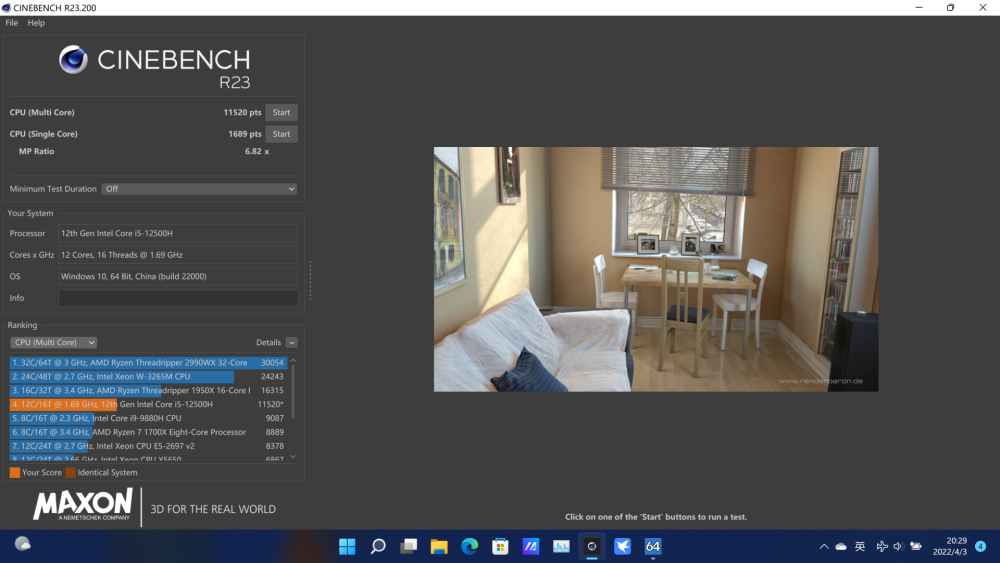1000x563 pixels.
Task: Start the CPU (Multi Core) test
Action: click(x=281, y=113)
